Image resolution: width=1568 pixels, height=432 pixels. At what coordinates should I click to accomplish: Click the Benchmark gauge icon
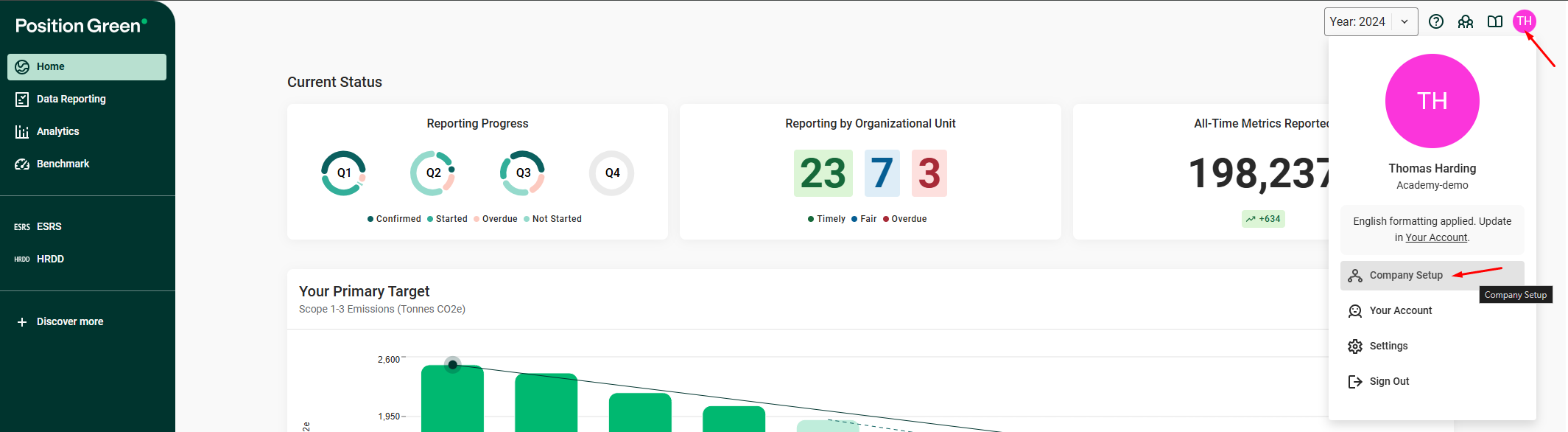click(x=22, y=164)
